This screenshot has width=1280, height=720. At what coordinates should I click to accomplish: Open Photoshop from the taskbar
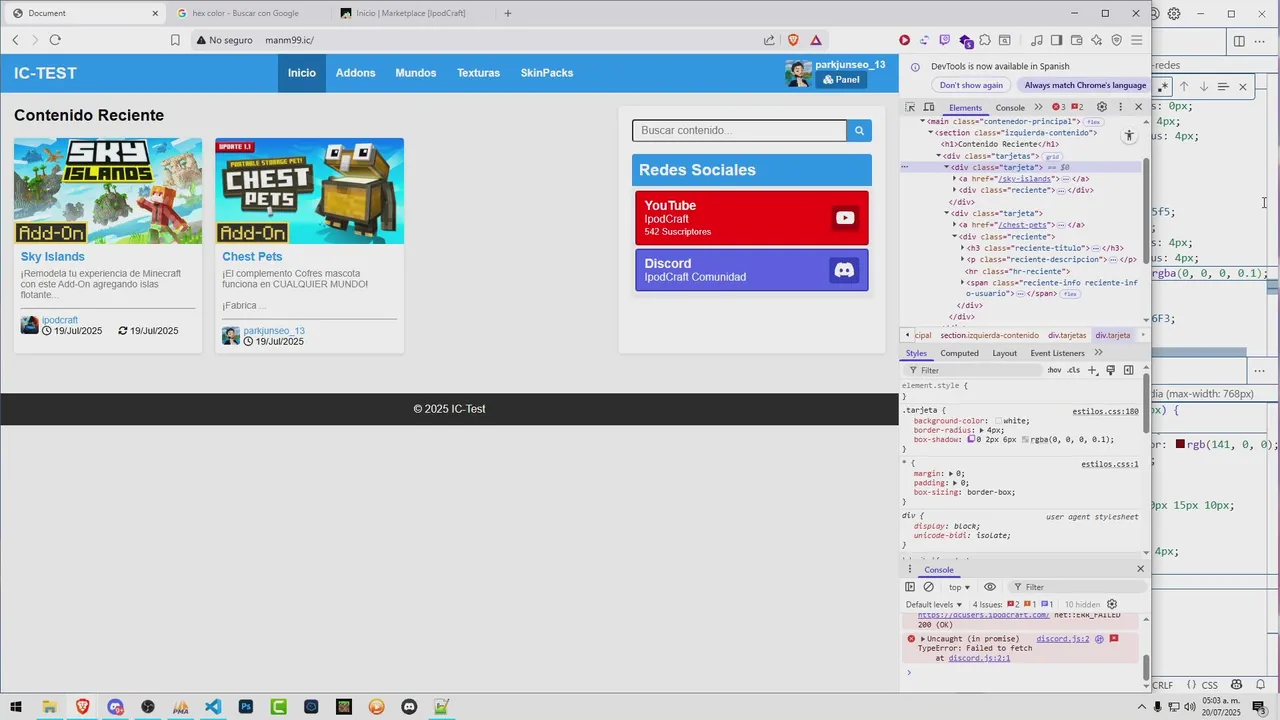[x=246, y=707]
